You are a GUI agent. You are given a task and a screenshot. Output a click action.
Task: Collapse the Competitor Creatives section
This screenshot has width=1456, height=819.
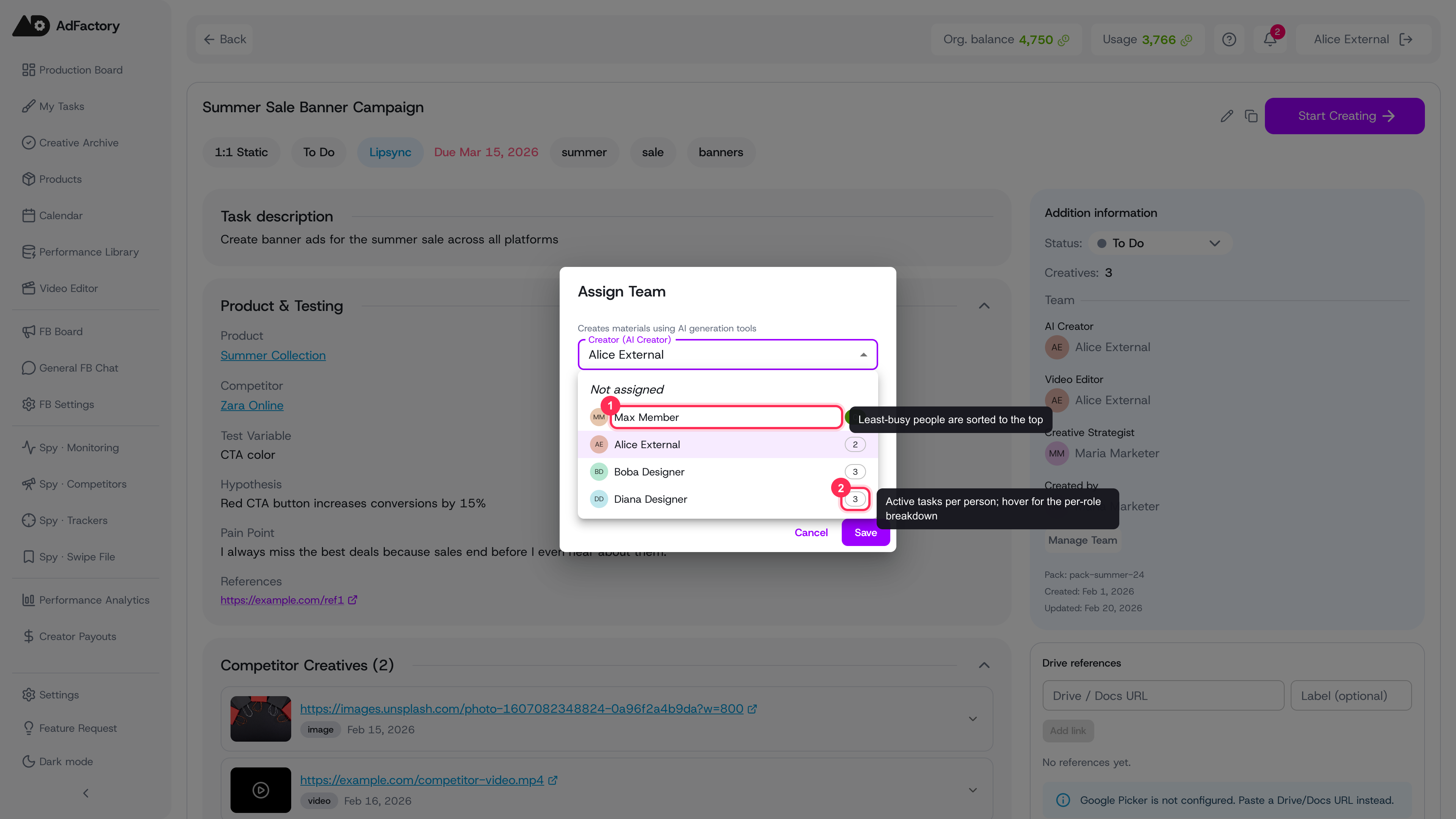(x=984, y=665)
